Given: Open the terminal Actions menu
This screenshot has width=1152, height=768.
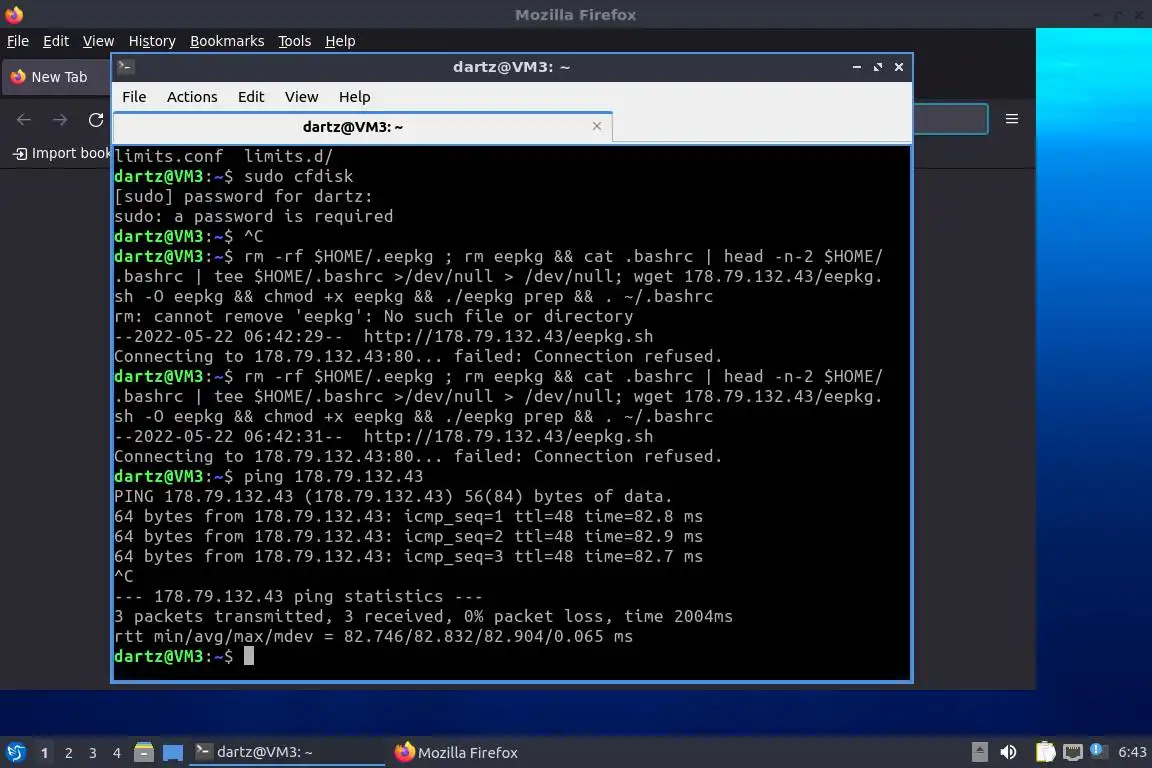Looking at the screenshot, I should pyautogui.click(x=192, y=97).
